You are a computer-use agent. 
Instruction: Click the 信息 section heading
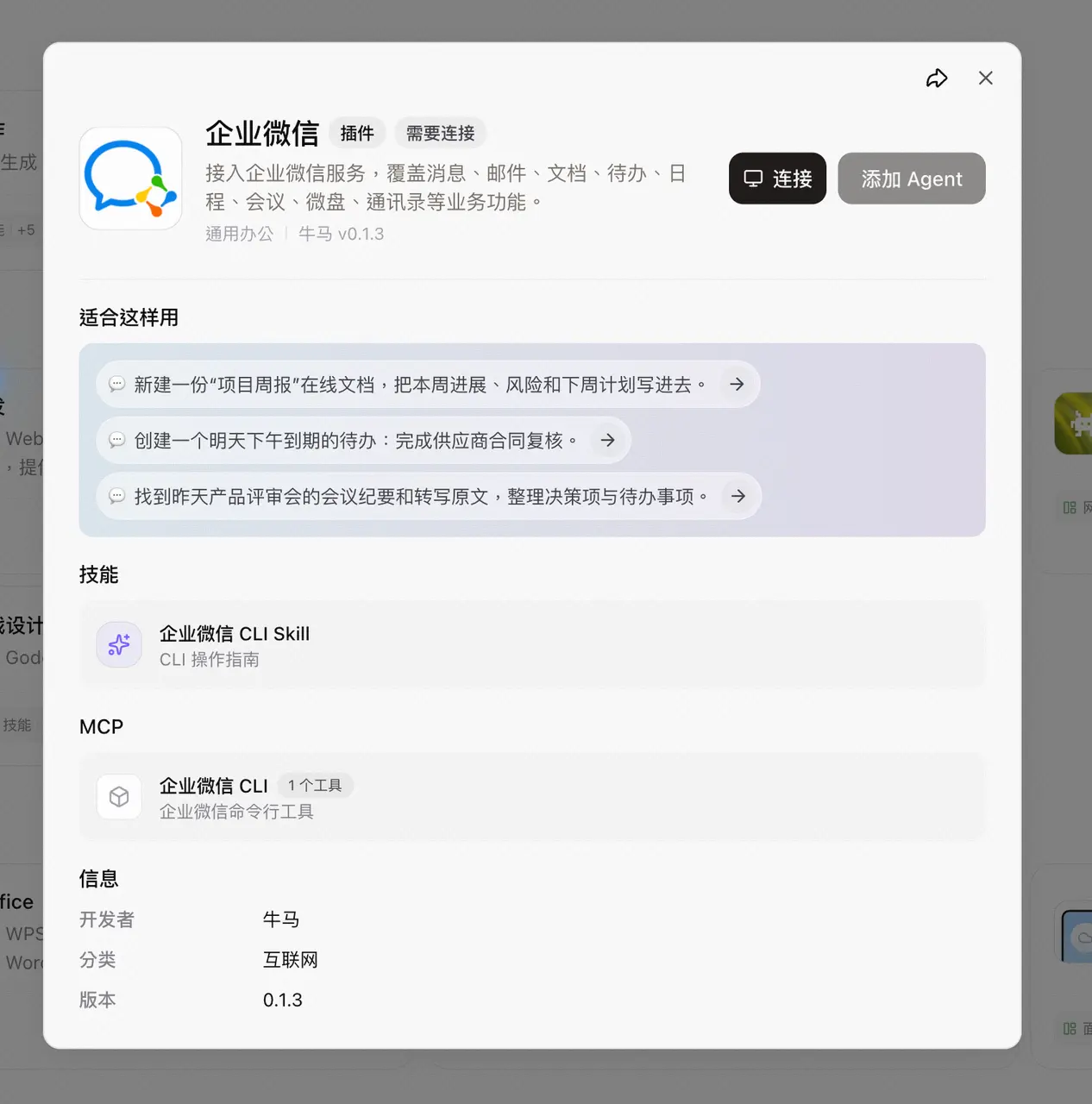[x=98, y=879]
